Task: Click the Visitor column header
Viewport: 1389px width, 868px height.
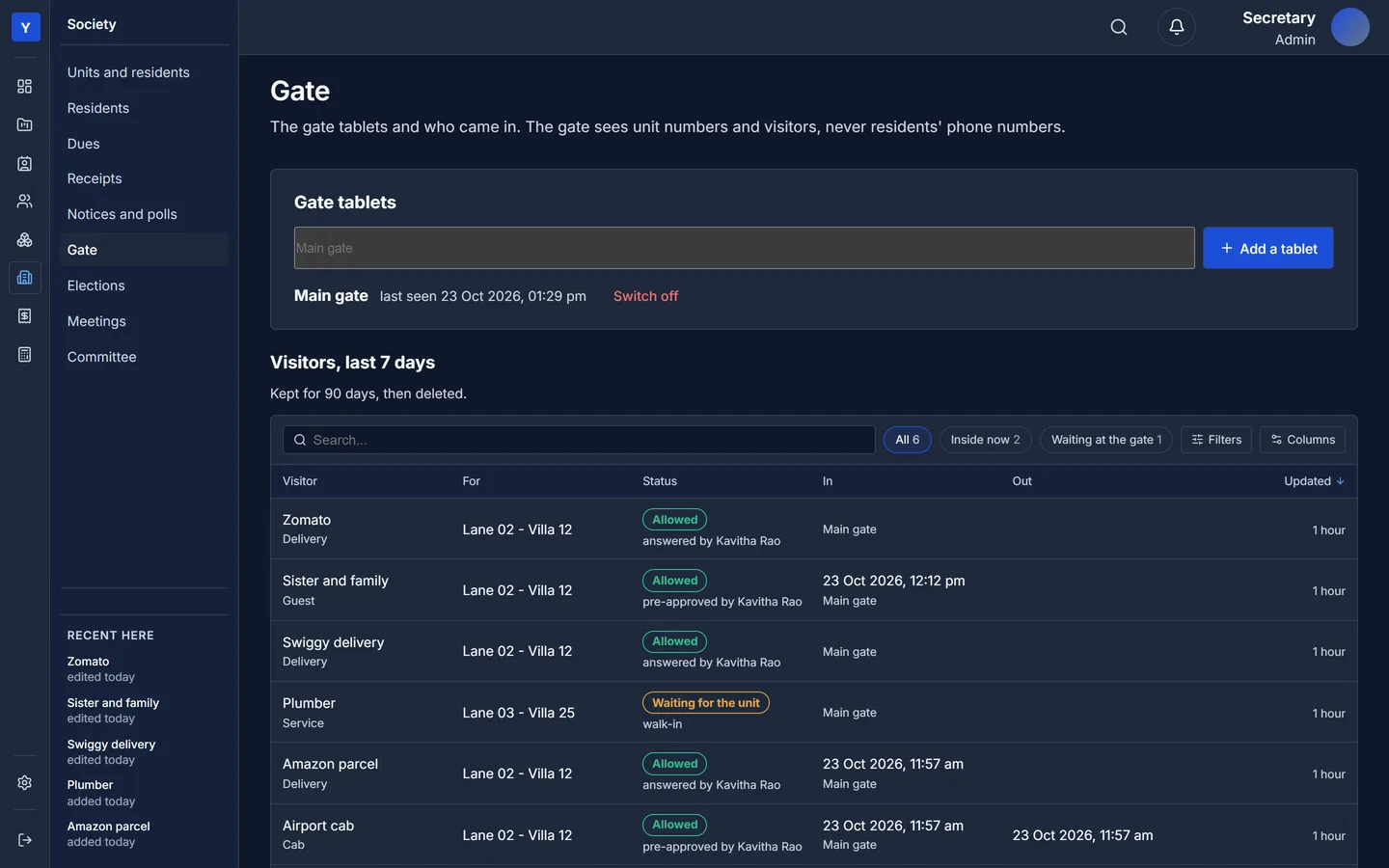Action: pyautogui.click(x=300, y=481)
